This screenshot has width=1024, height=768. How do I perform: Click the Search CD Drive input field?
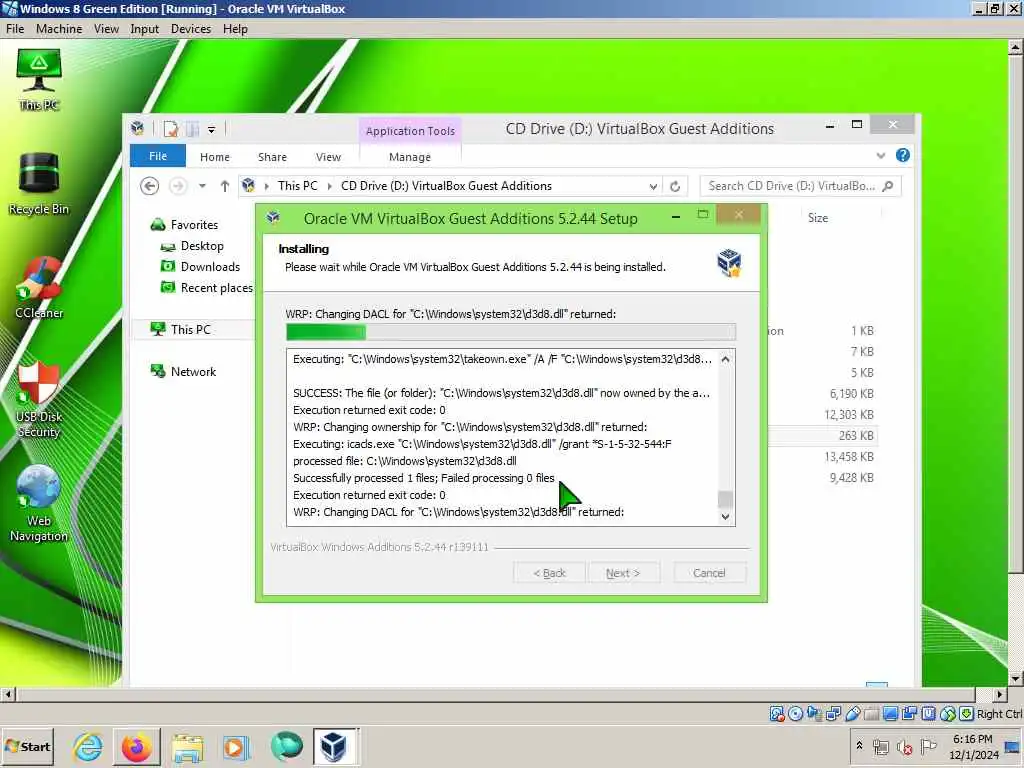pyautogui.click(x=801, y=186)
